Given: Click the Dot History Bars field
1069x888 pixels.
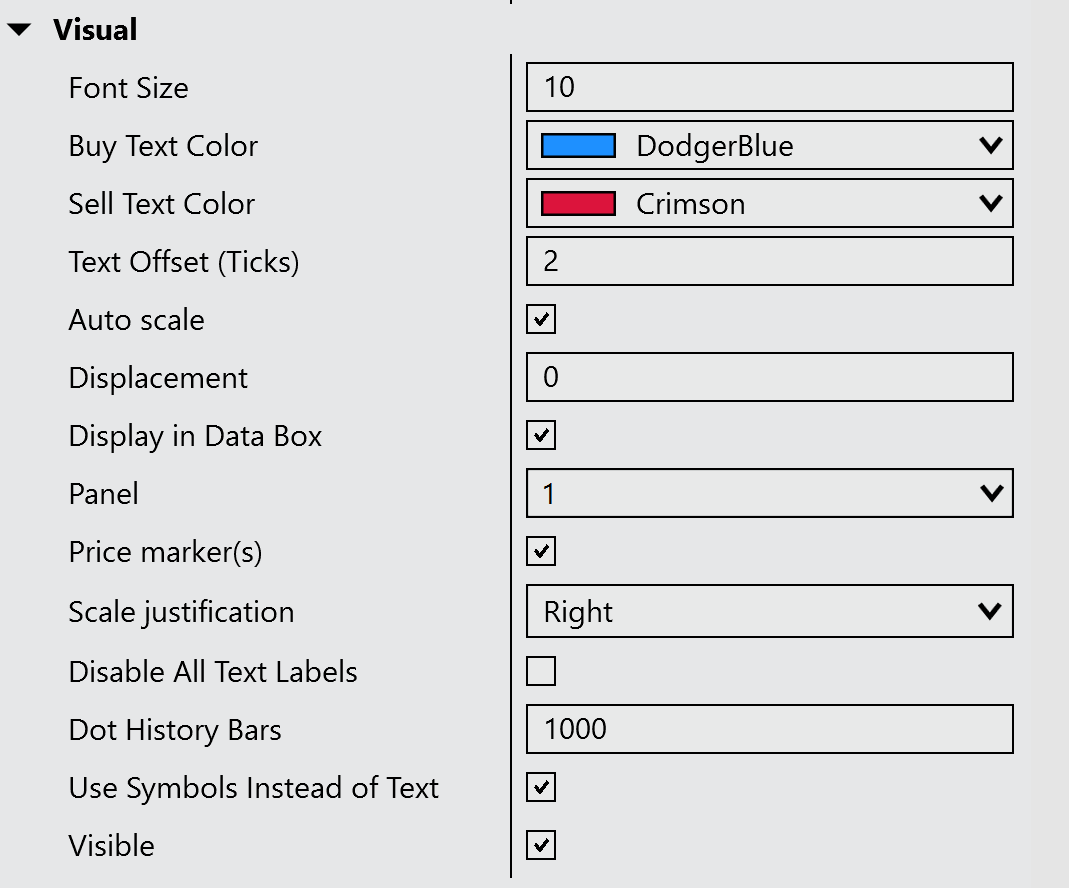Looking at the screenshot, I should point(769,729).
